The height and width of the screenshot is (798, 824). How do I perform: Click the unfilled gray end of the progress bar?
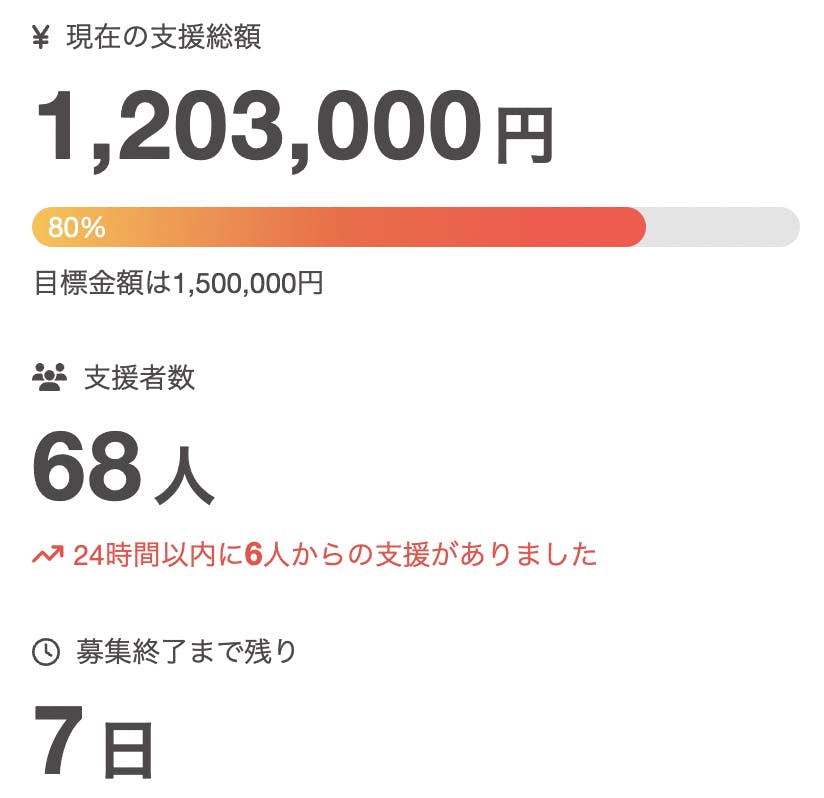[x=722, y=227]
